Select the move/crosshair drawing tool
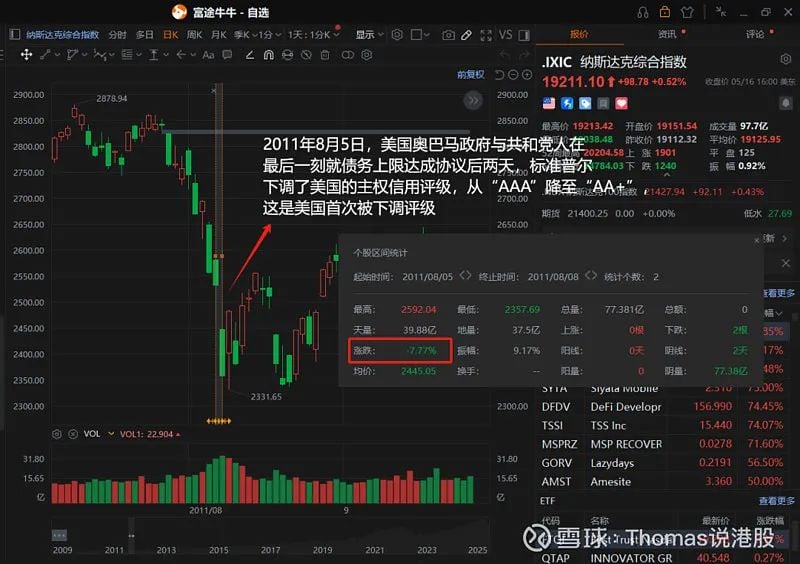800x564 pixels. click(x=27, y=55)
